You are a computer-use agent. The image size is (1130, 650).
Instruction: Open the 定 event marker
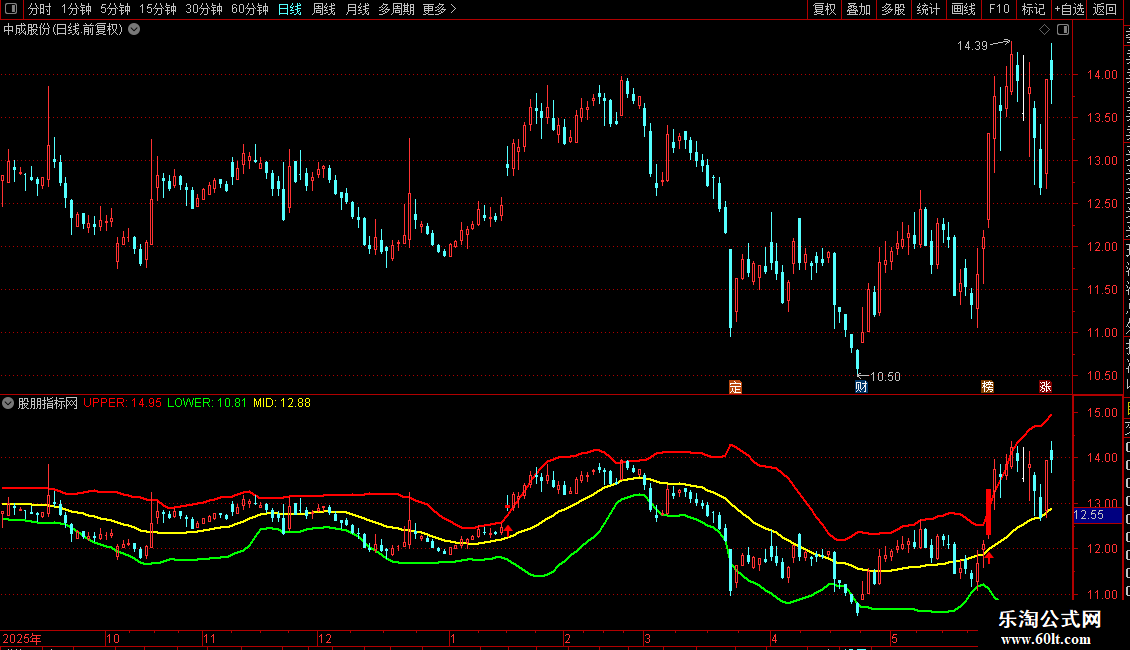(x=735, y=387)
